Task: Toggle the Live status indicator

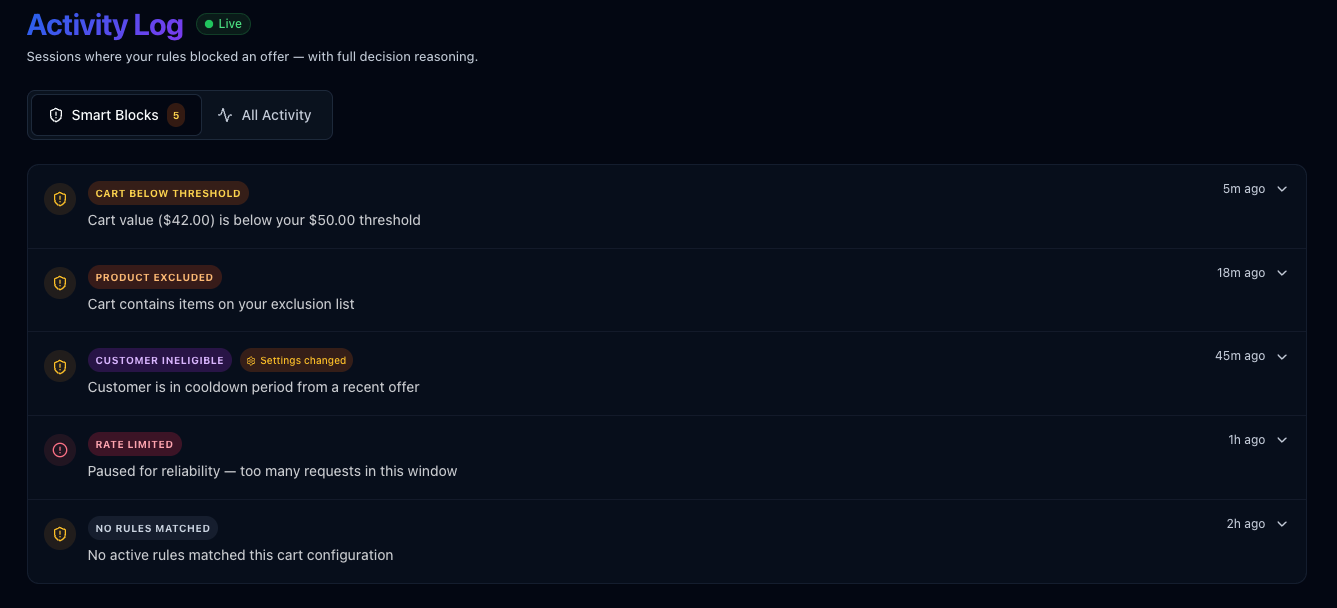Action: pos(222,23)
